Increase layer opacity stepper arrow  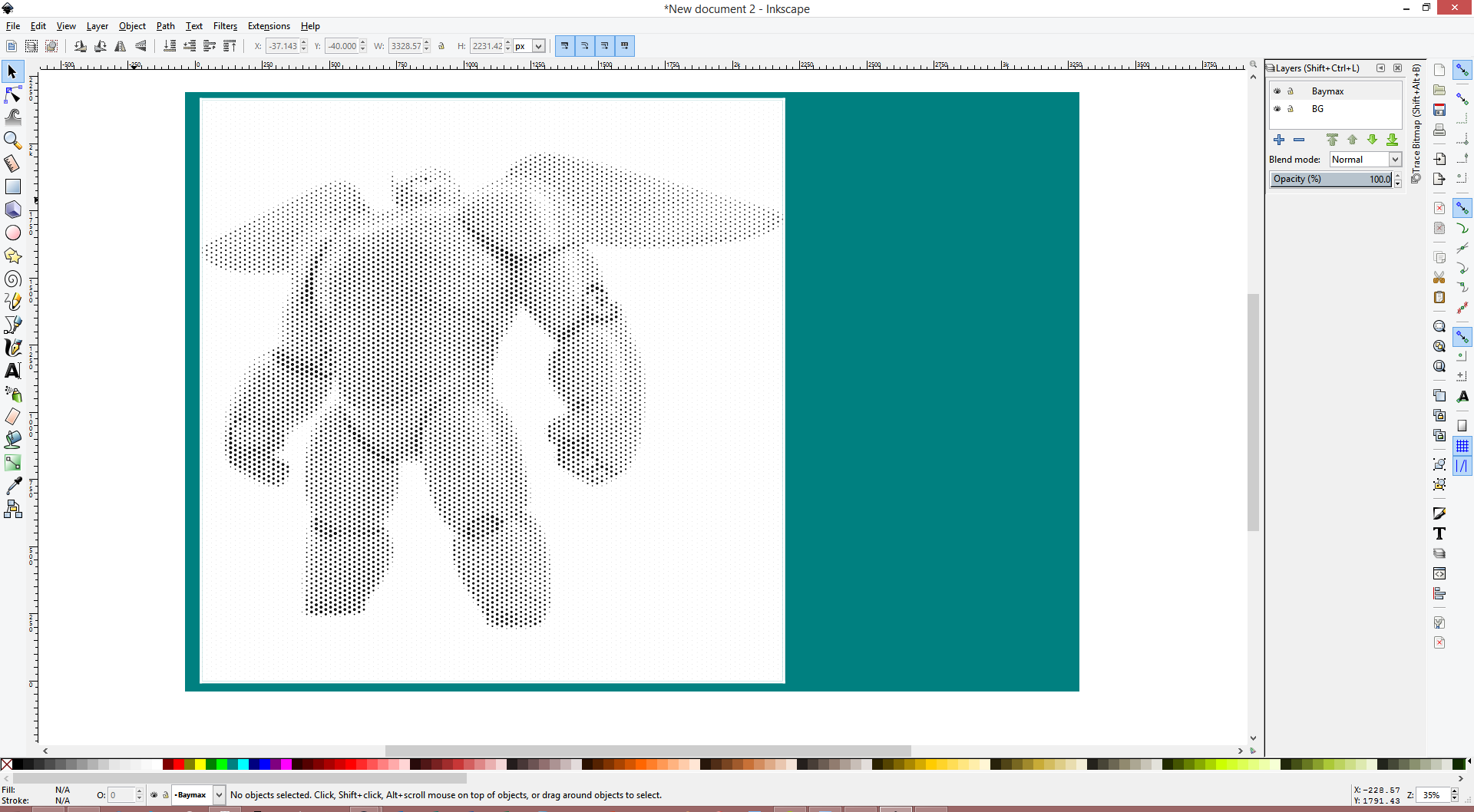[1398, 176]
